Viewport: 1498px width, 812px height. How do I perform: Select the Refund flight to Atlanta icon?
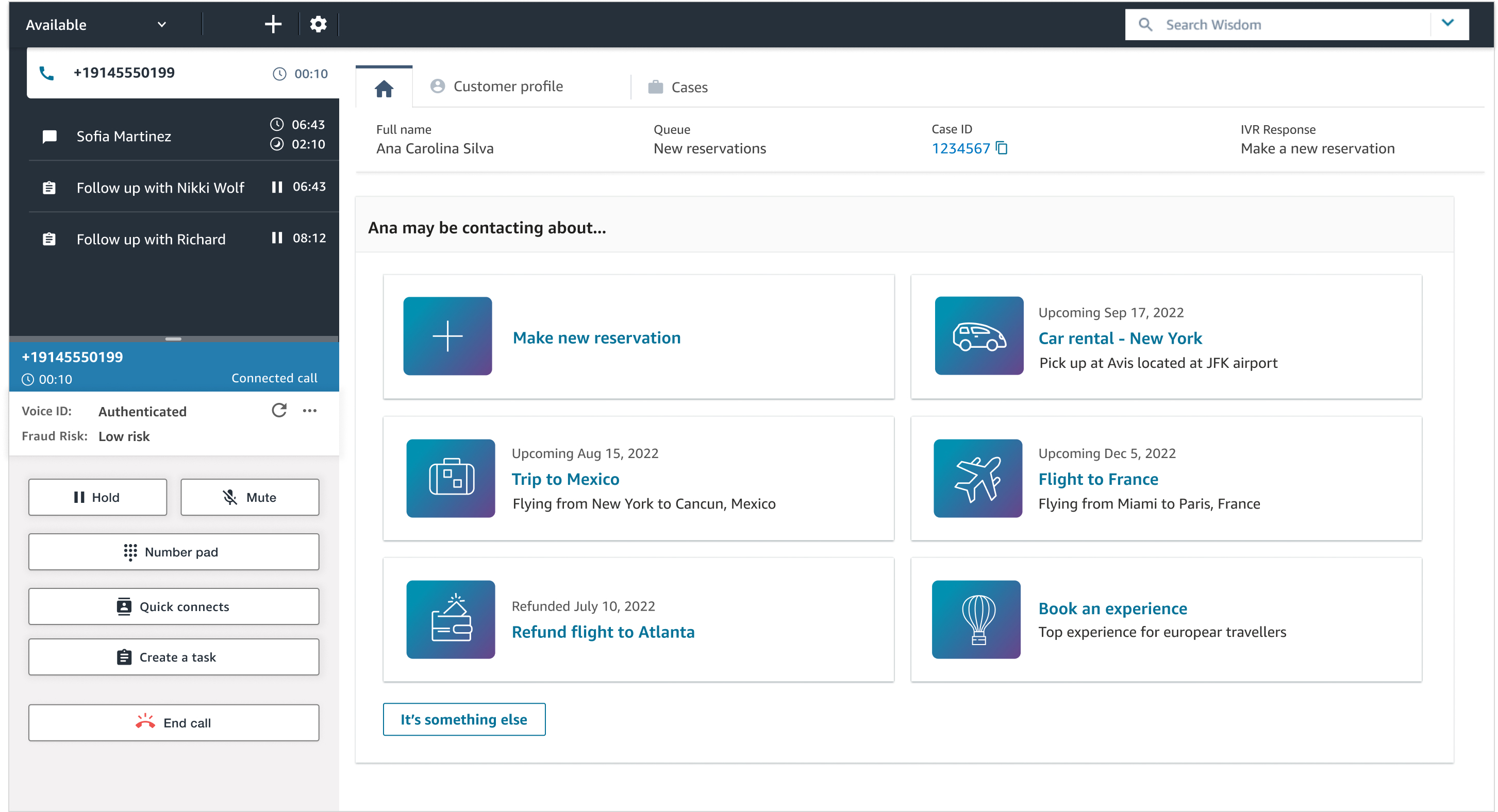tap(448, 618)
